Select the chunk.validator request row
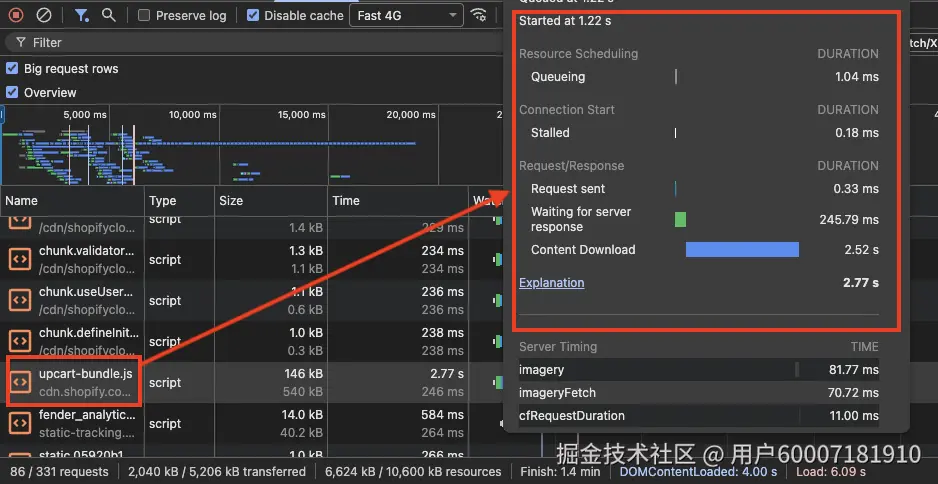Image resolution: width=938 pixels, height=484 pixels. point(251,260)
